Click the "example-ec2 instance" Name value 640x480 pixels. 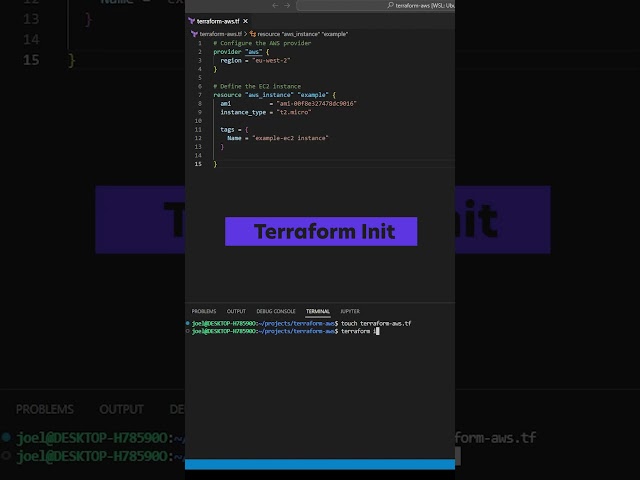[x=290, y=138]
